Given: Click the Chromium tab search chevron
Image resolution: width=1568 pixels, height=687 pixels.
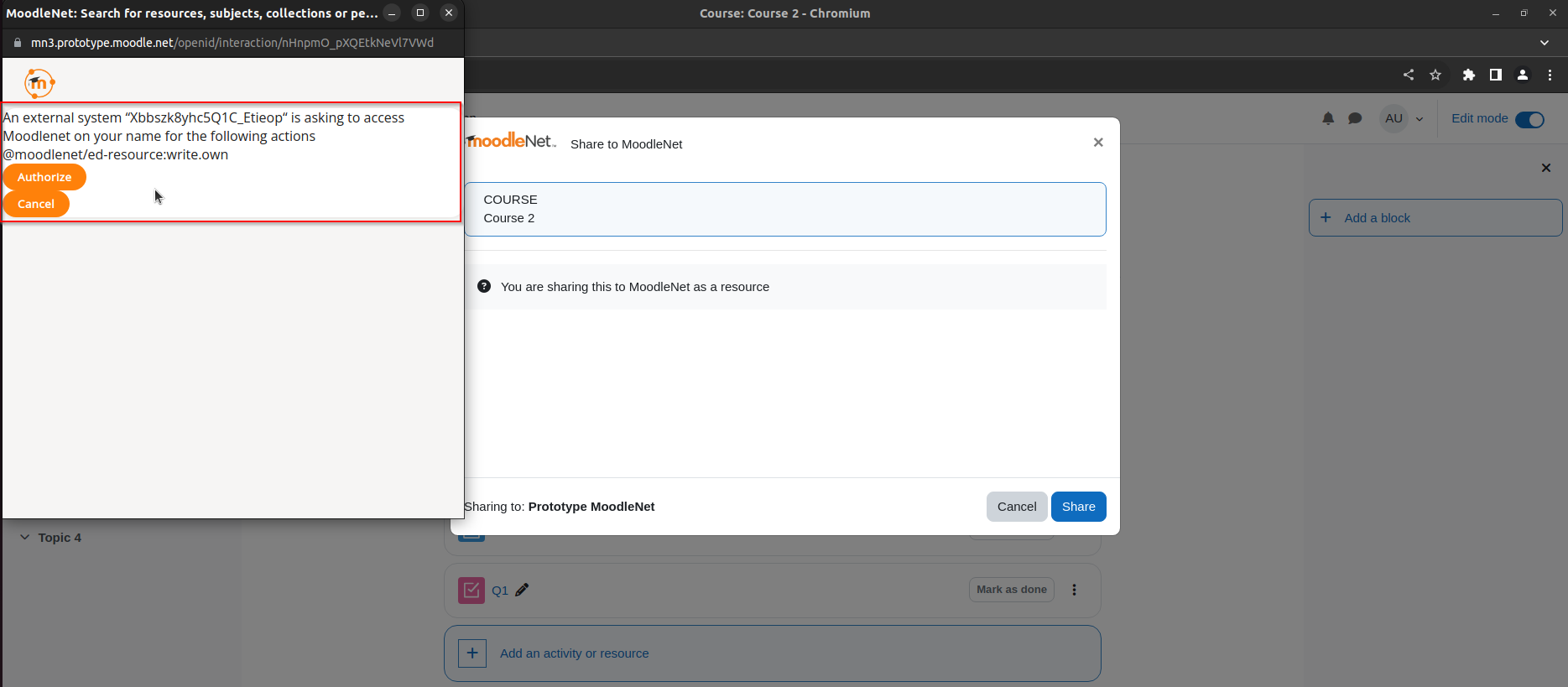Looking at the screenshot, I should (1545, 43).
